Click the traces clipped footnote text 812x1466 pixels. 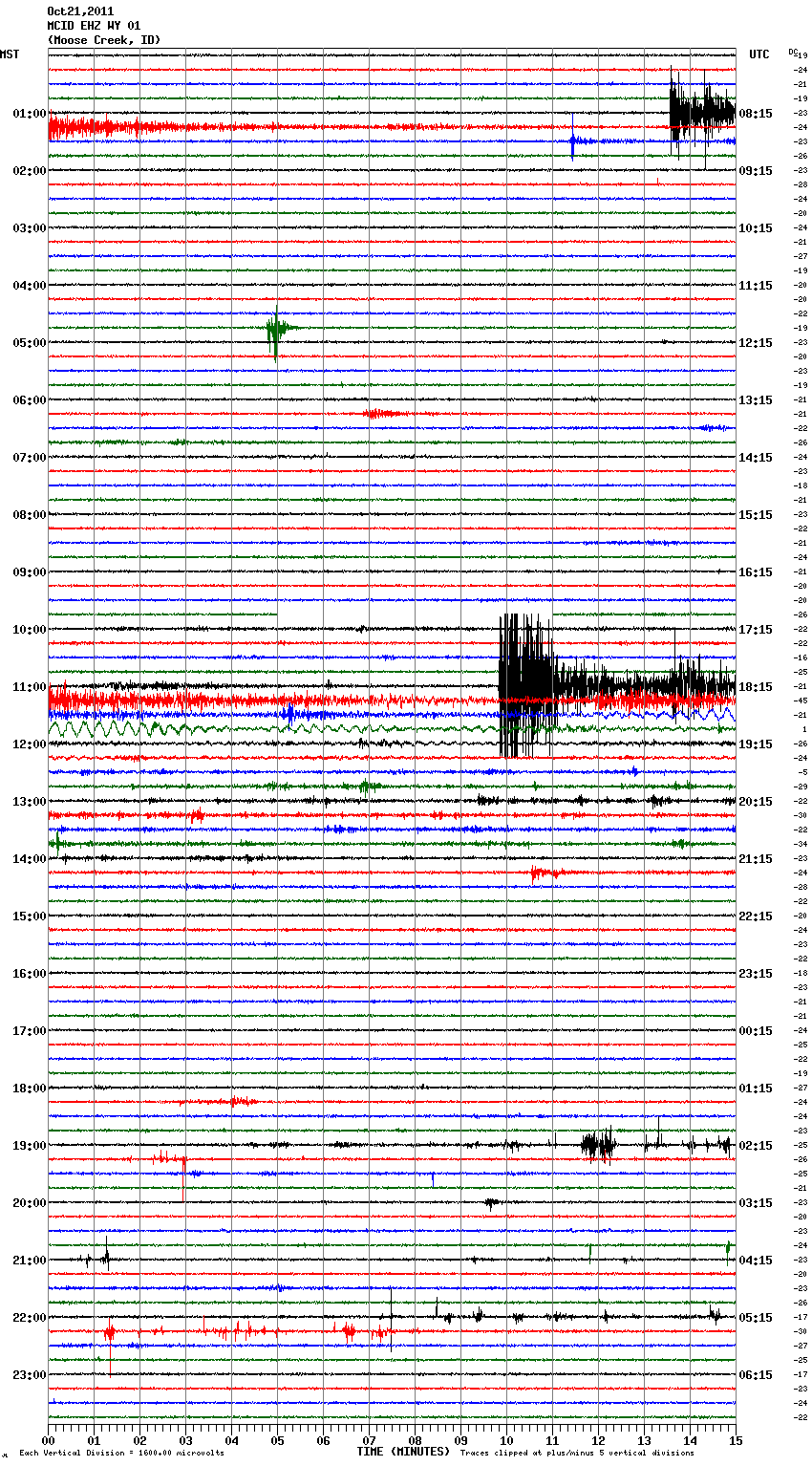(x=577, y=1453)
